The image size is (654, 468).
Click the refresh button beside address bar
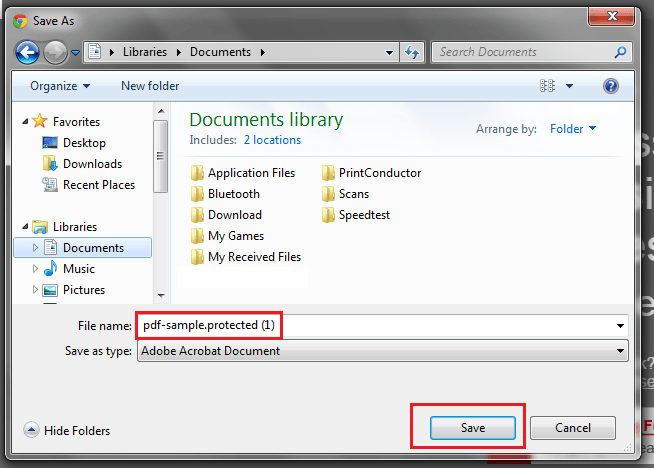pyautogui.click(x=413, y=52)
